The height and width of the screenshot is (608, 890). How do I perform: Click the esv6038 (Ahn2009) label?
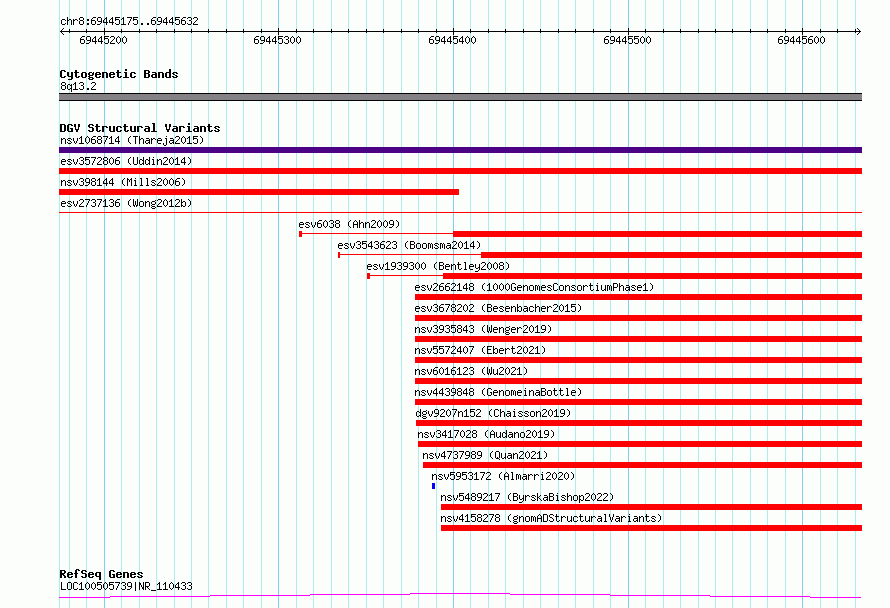coord(349,224)
